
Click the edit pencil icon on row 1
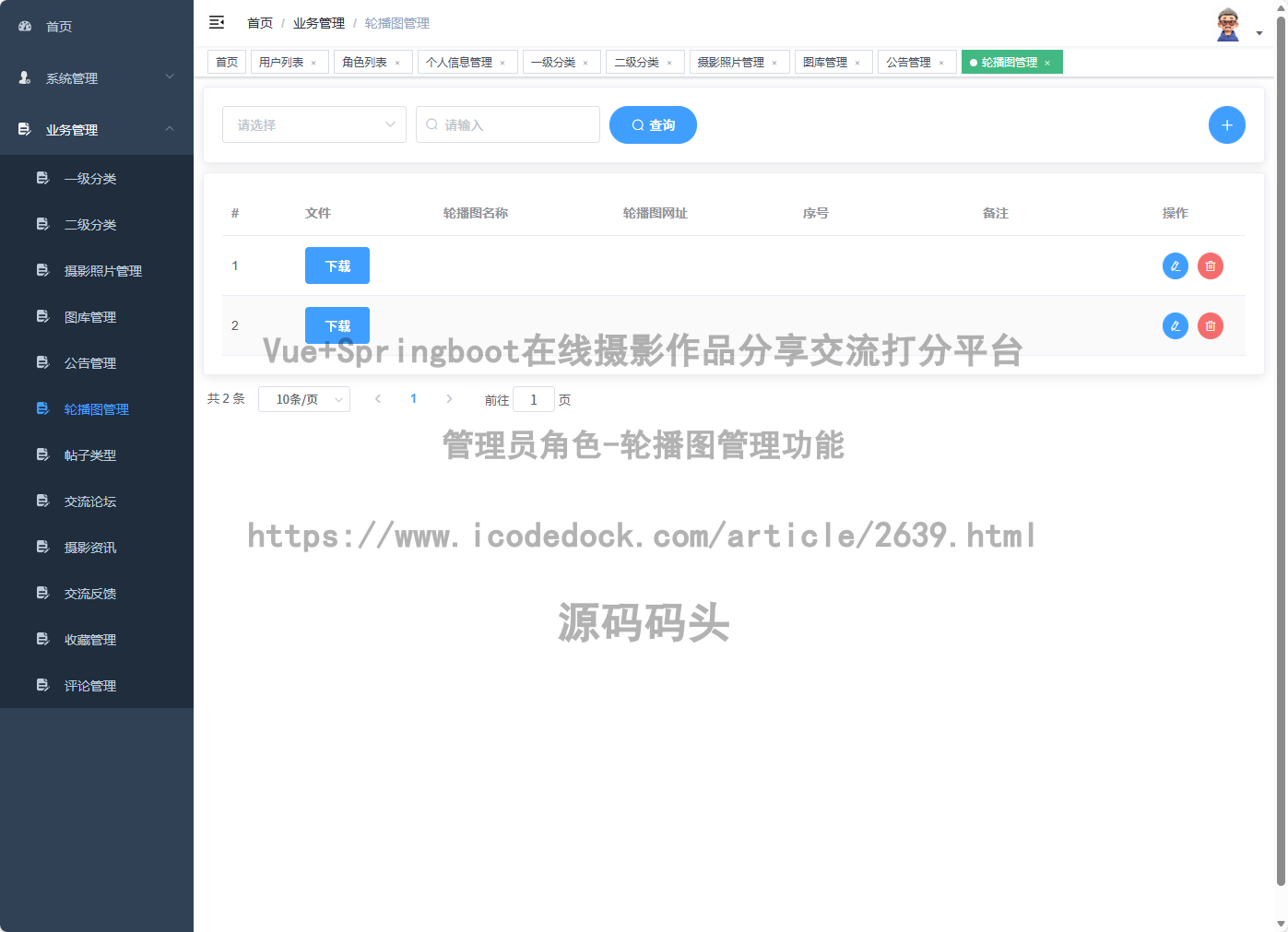click(1175, 265)
